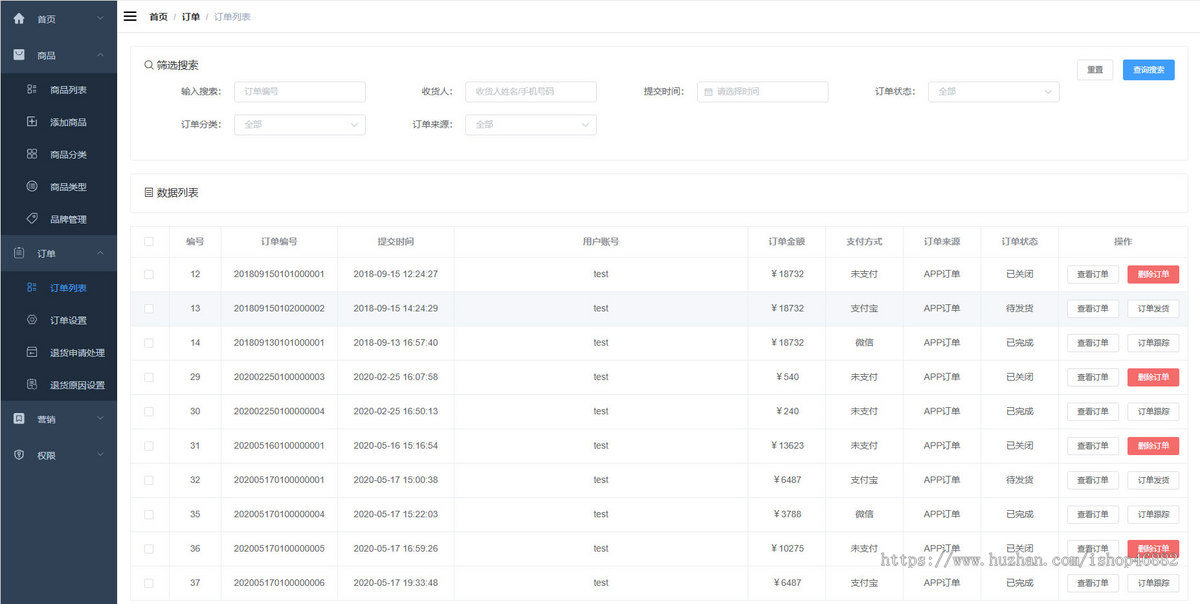
Task: Check the row checkbox for order 35
Action: pyautogui.click(x=149, y=514)
